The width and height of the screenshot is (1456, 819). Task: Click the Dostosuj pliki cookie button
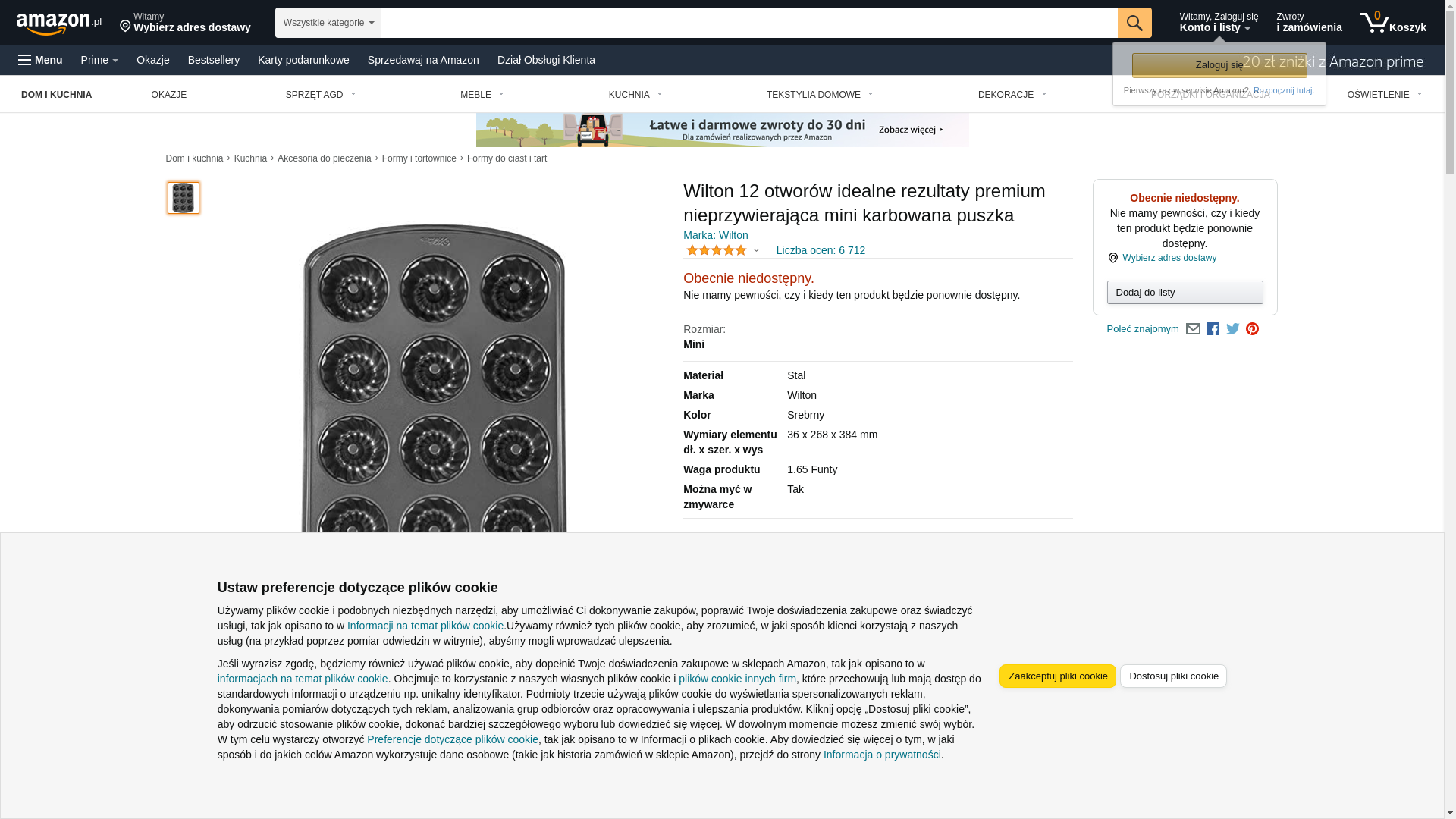click(1172, 676)
